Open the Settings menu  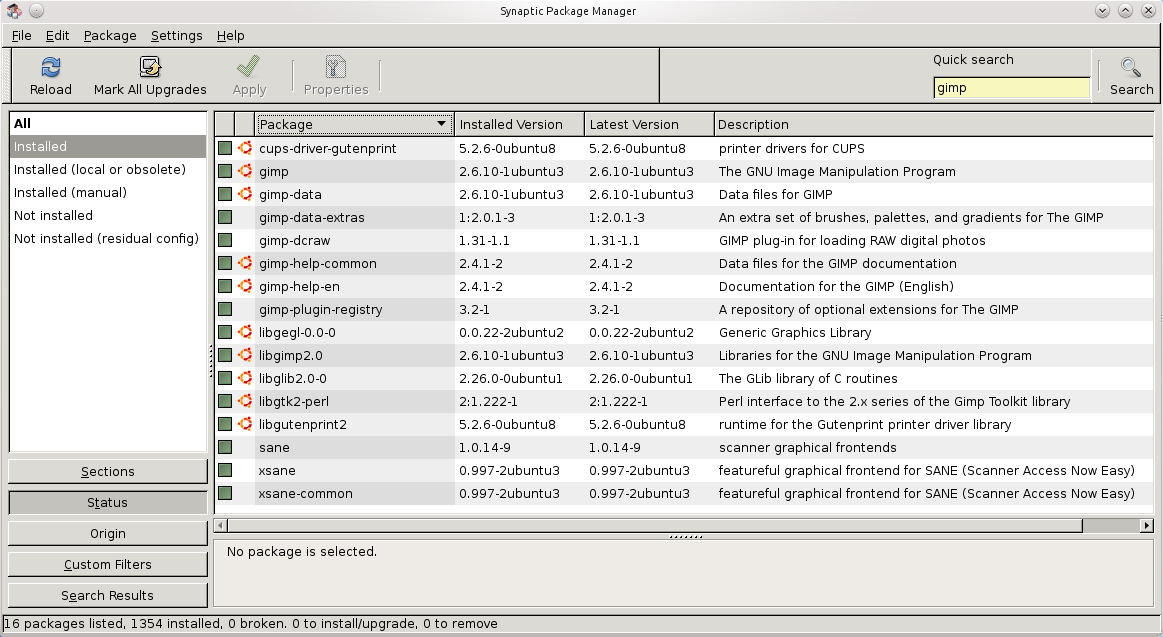coord(176,35)
